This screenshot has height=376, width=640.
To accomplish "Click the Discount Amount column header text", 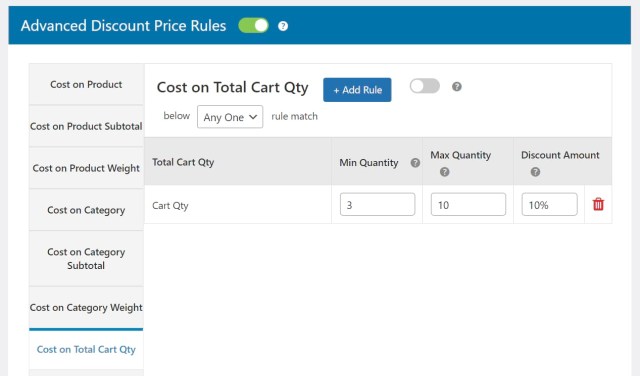I will 560,155.
